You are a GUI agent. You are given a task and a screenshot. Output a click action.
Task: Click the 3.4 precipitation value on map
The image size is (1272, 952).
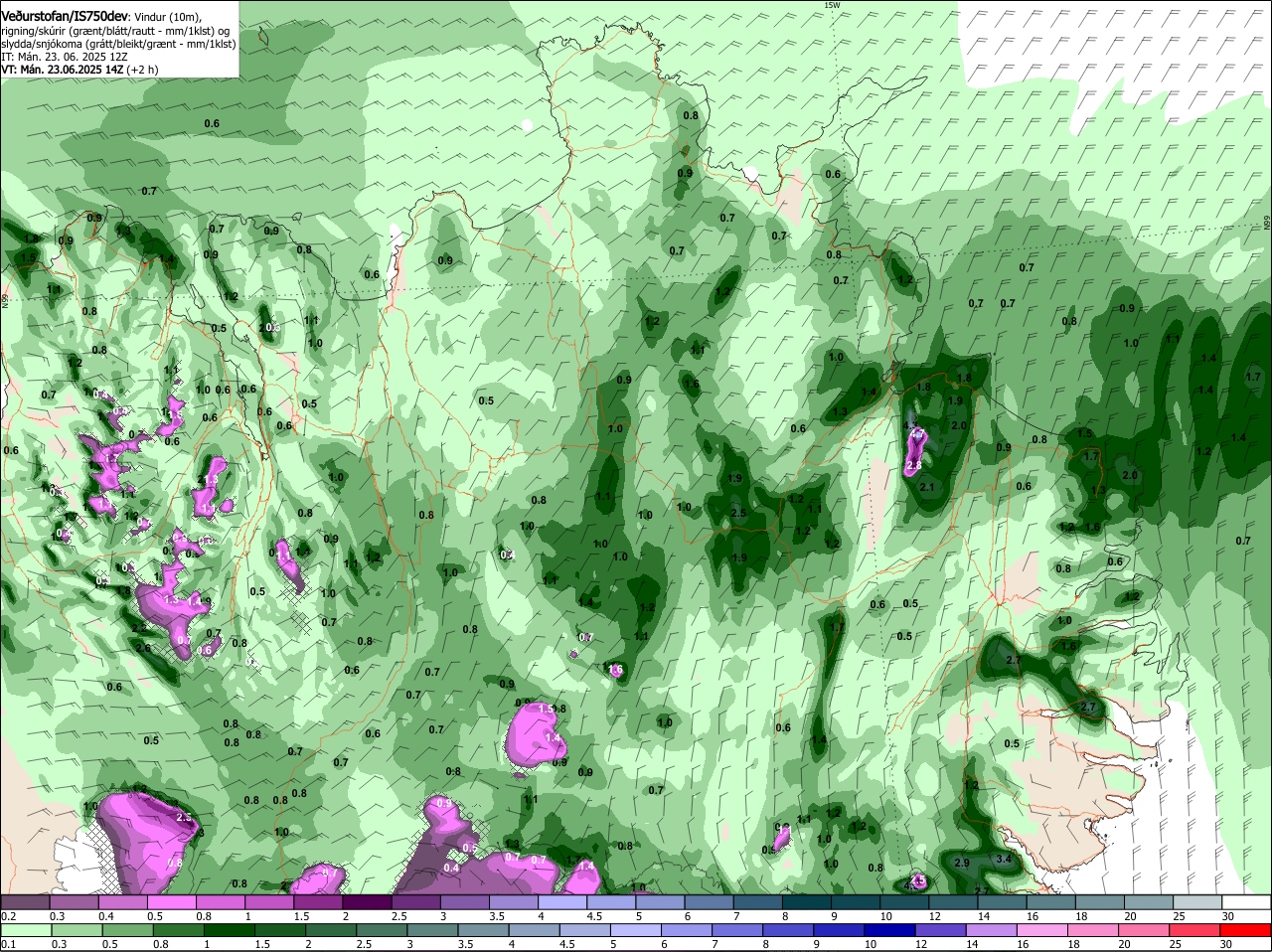pos(1004,859)
